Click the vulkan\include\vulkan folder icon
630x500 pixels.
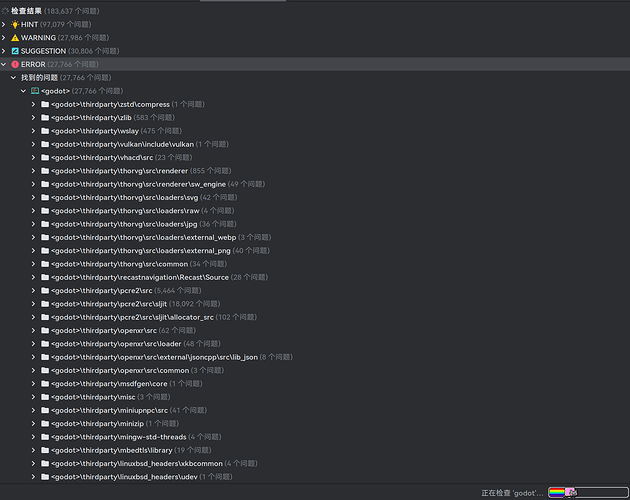[45, 144]
